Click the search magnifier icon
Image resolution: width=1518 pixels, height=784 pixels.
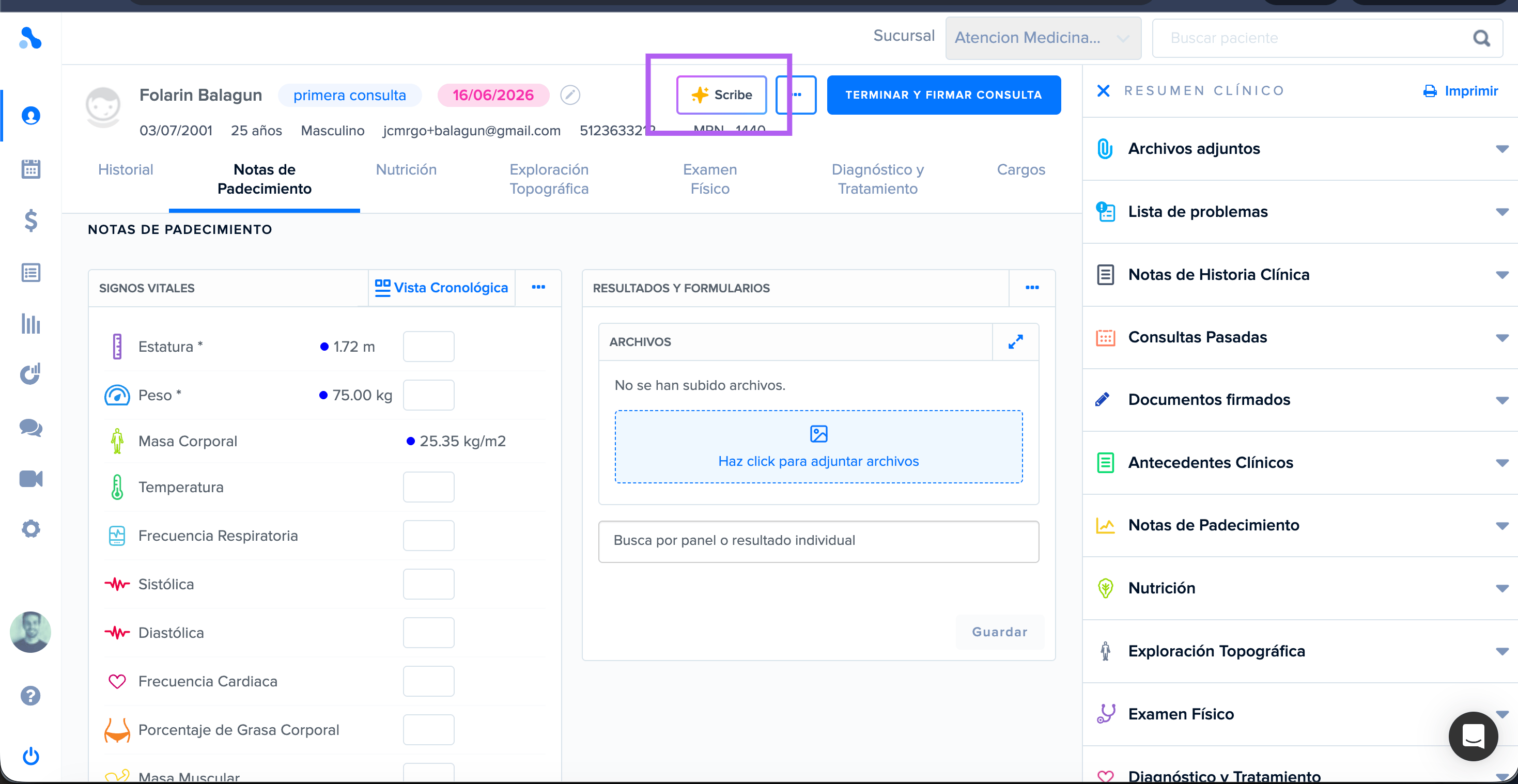tap(1481, 38)
